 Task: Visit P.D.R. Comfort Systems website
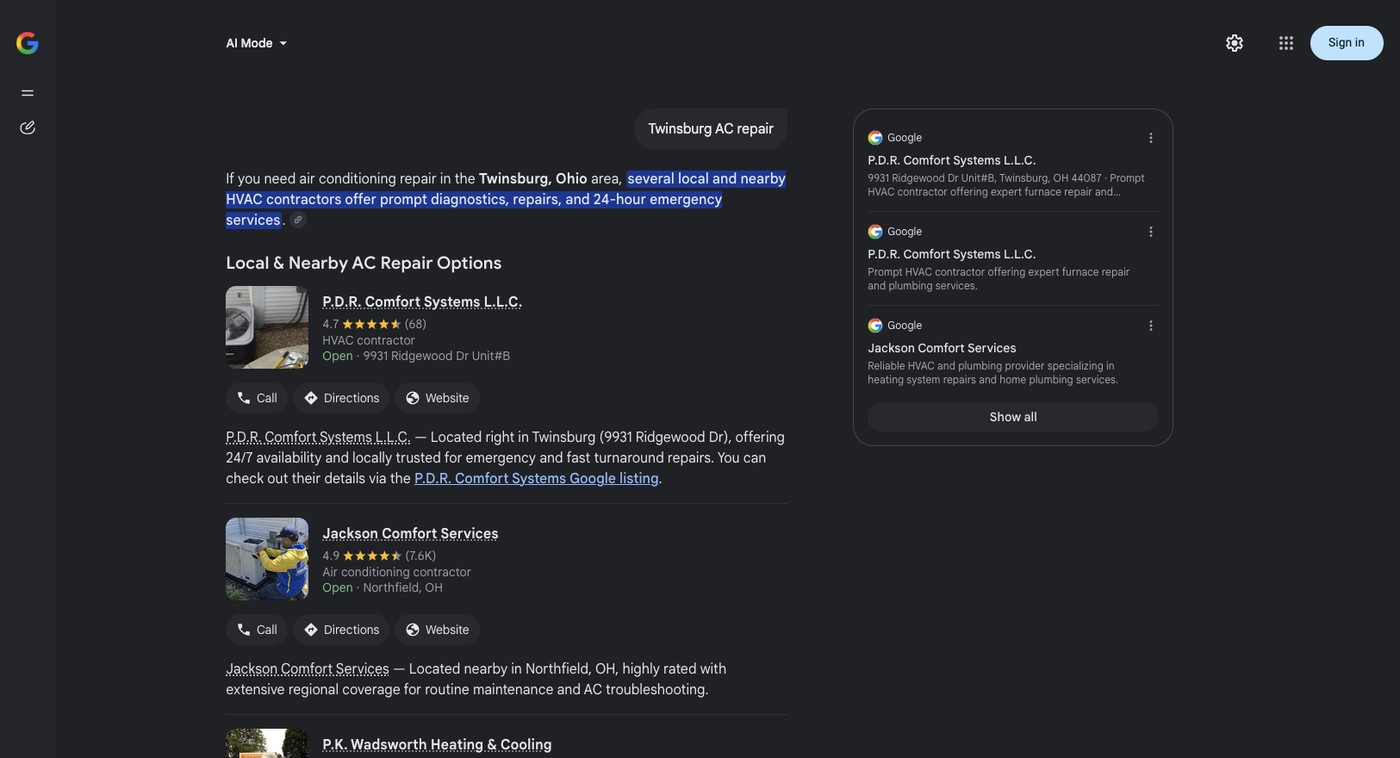click(x=437, y=398)
